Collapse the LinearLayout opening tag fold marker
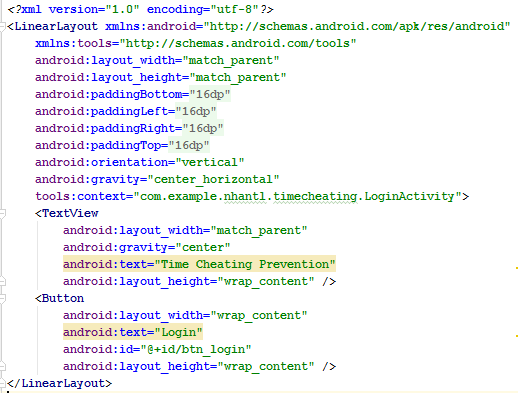Screen dimensions: 518x393 coord(2,27)
